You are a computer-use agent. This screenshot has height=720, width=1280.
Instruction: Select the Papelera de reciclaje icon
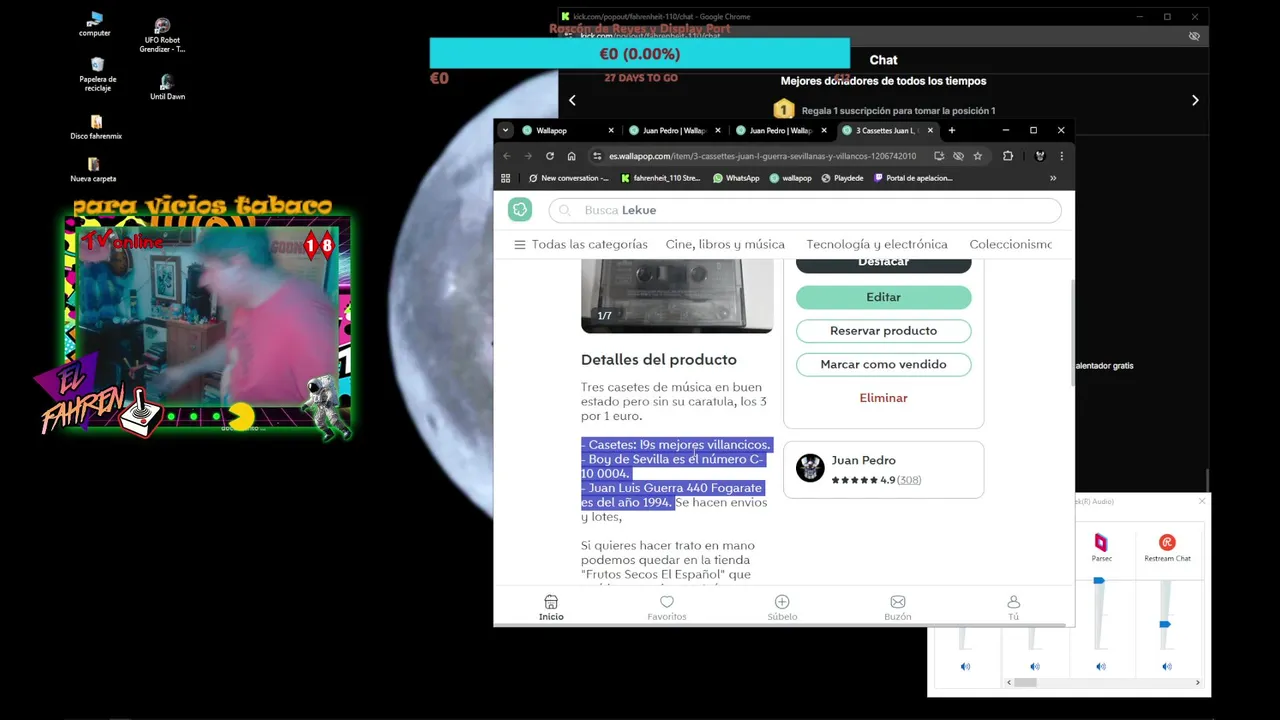pos(97,74)
